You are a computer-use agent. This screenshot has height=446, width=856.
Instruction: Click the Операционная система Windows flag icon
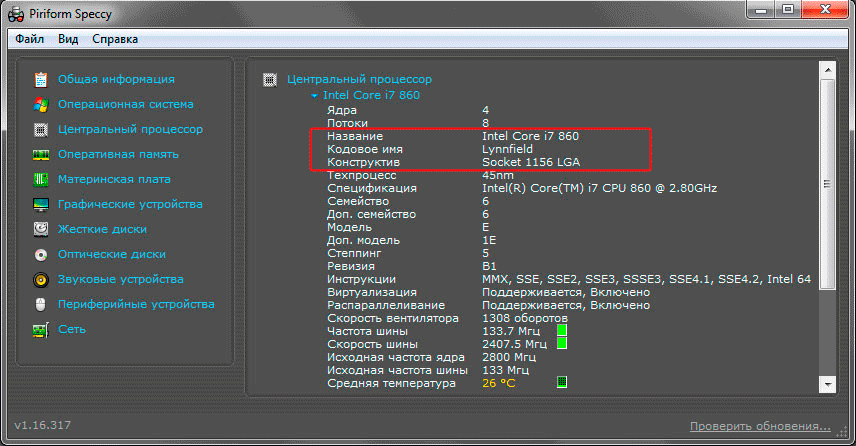[x=41, y=104]
